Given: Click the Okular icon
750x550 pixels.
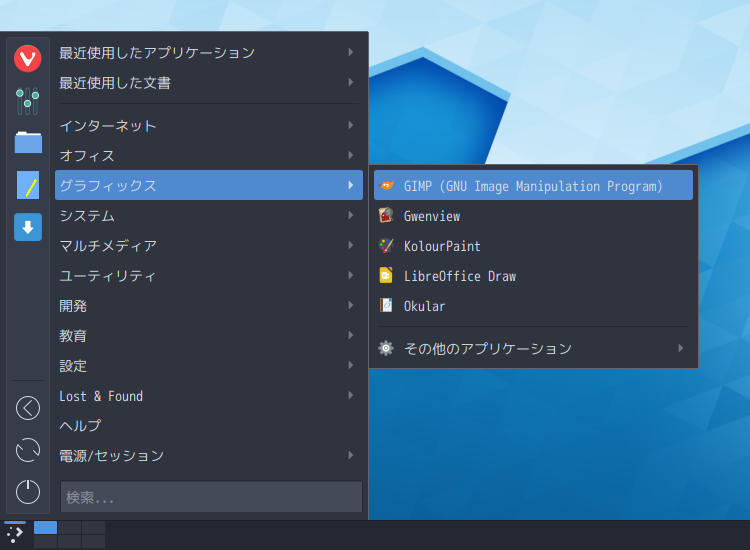Looking at the screenshot, I should pyautogui.click(x=386, y=305).
